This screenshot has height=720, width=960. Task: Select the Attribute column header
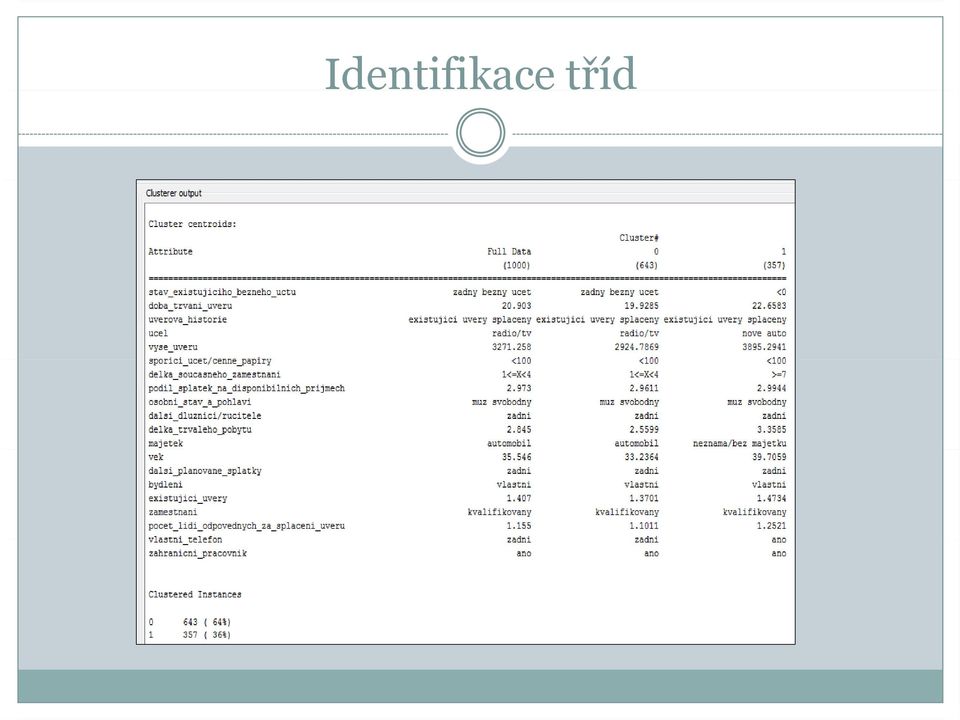click(x=170, y=252)
